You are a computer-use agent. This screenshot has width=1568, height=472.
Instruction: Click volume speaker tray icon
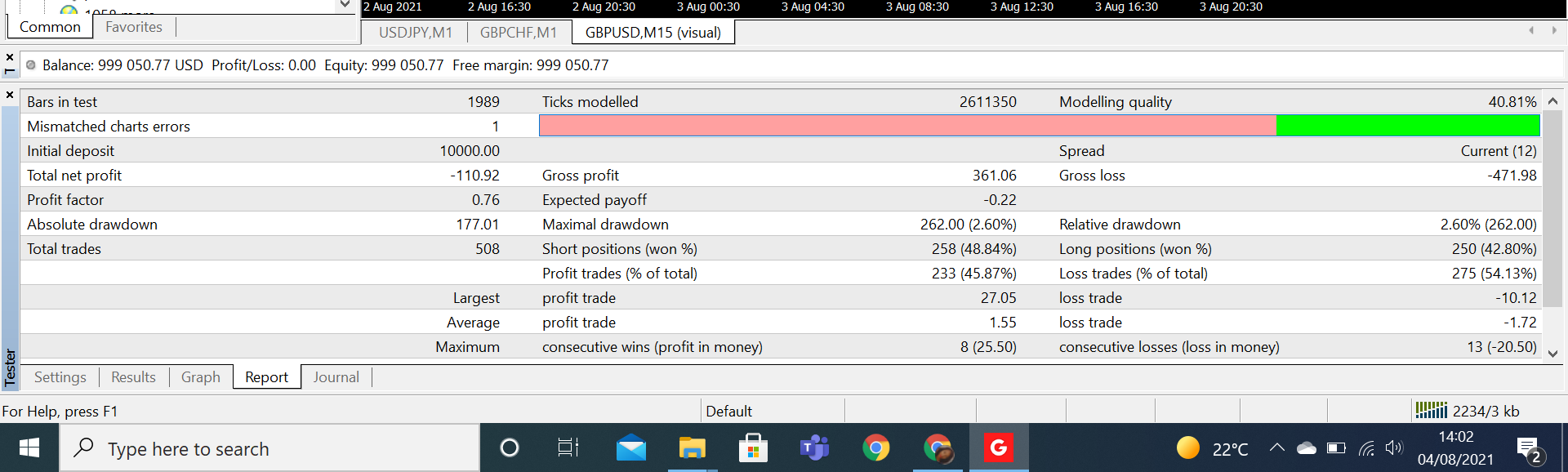tap(1393, 448)
